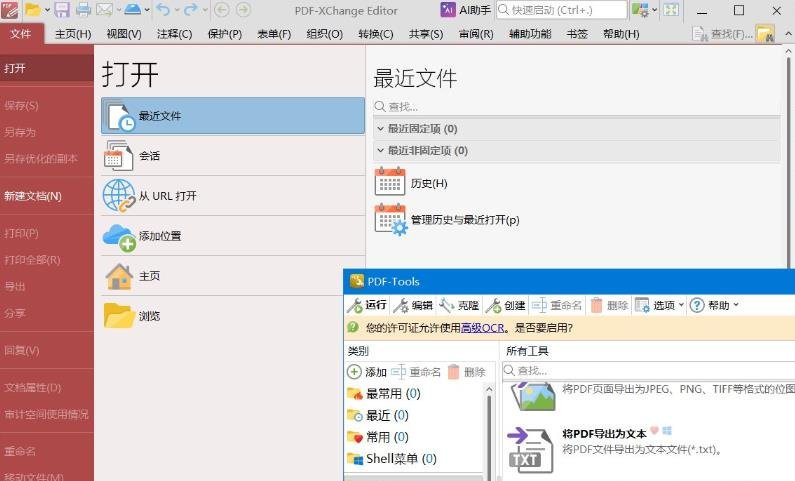Open the 帮助 help dropdown in PDF-Tools

(714, 305)
